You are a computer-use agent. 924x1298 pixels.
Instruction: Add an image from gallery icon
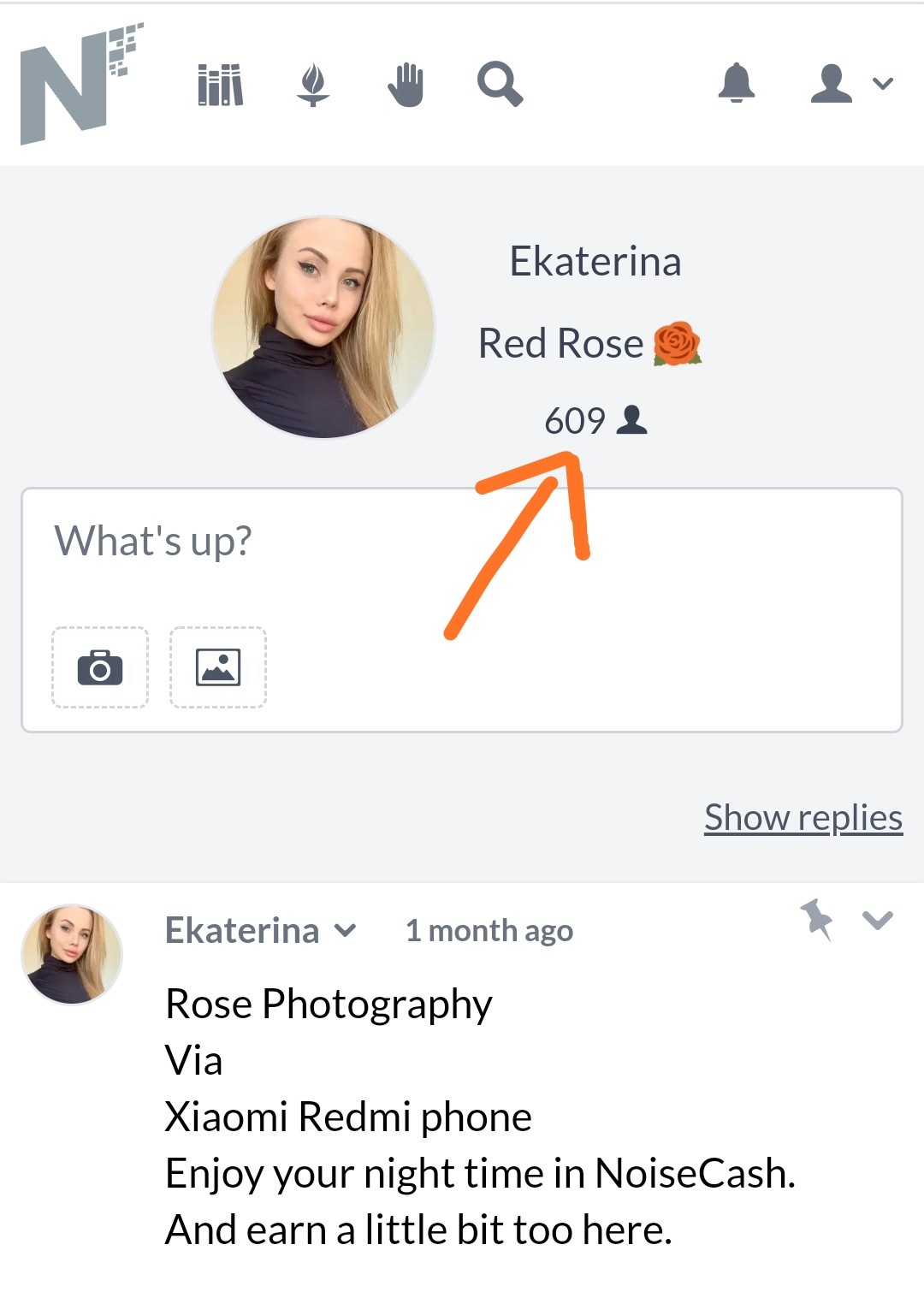pos(218,667)
